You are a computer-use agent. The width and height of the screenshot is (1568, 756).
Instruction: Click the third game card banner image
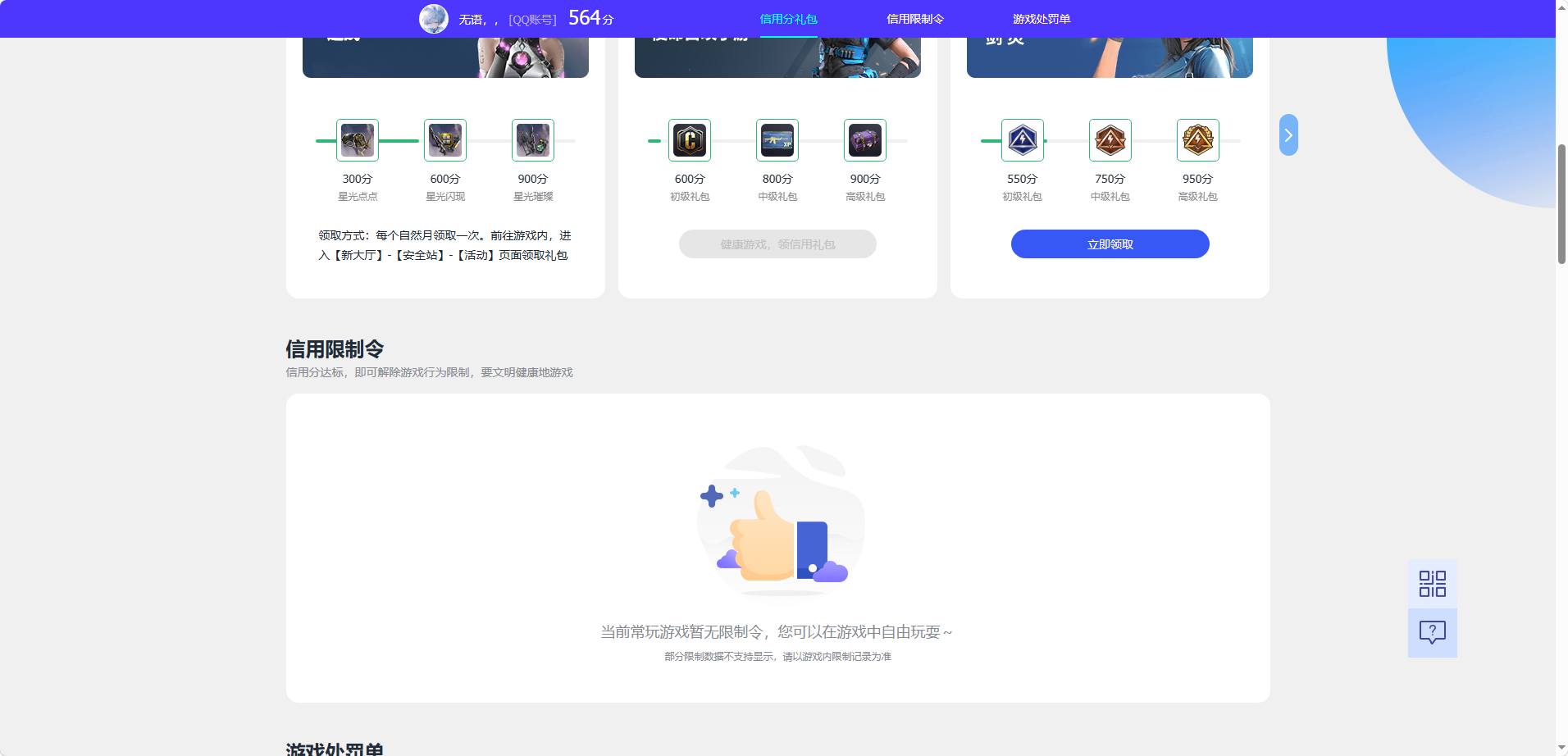pyautogui.click(x=1110, y=57)
